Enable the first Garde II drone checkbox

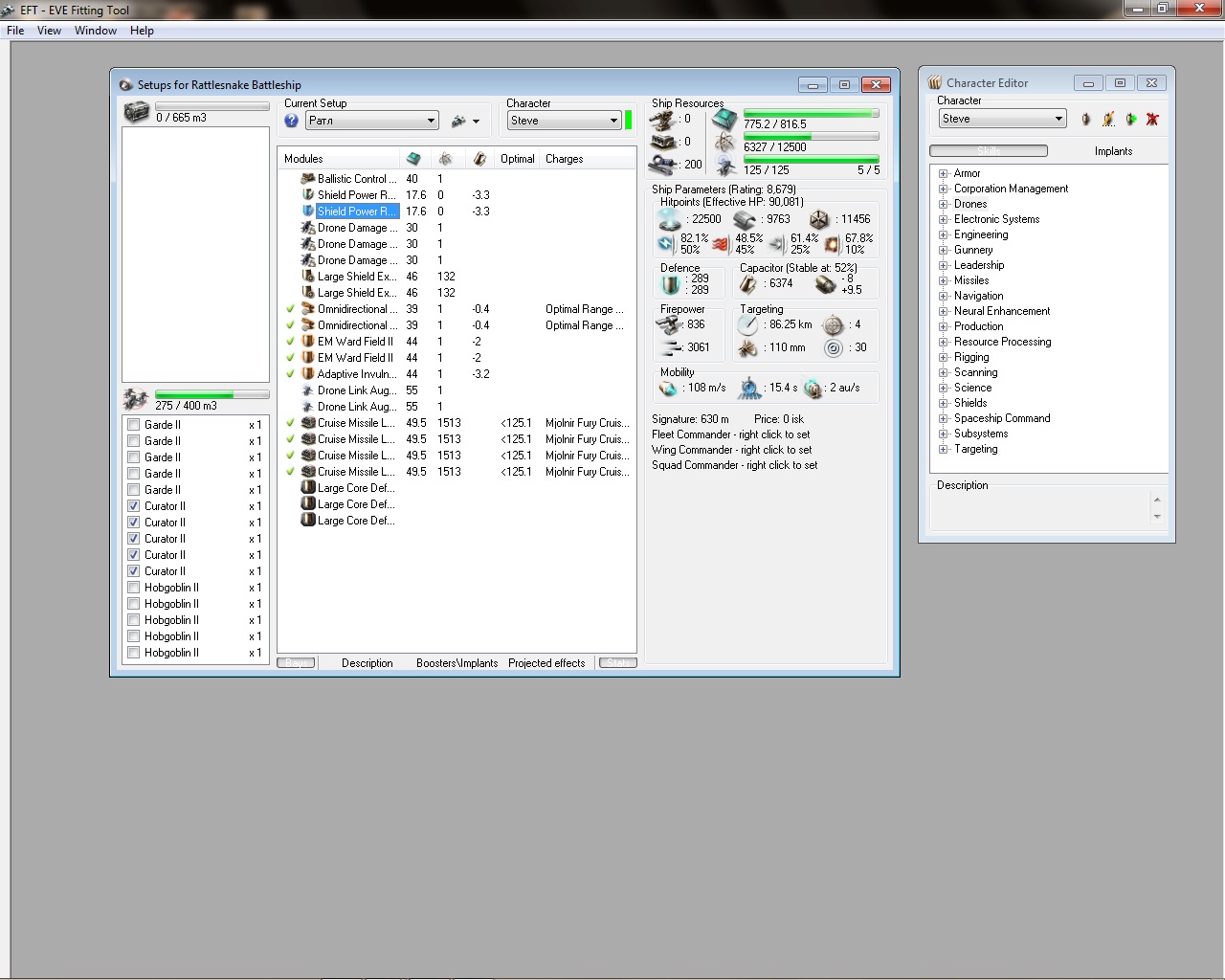pyautogui.click(x=134, y=425)
